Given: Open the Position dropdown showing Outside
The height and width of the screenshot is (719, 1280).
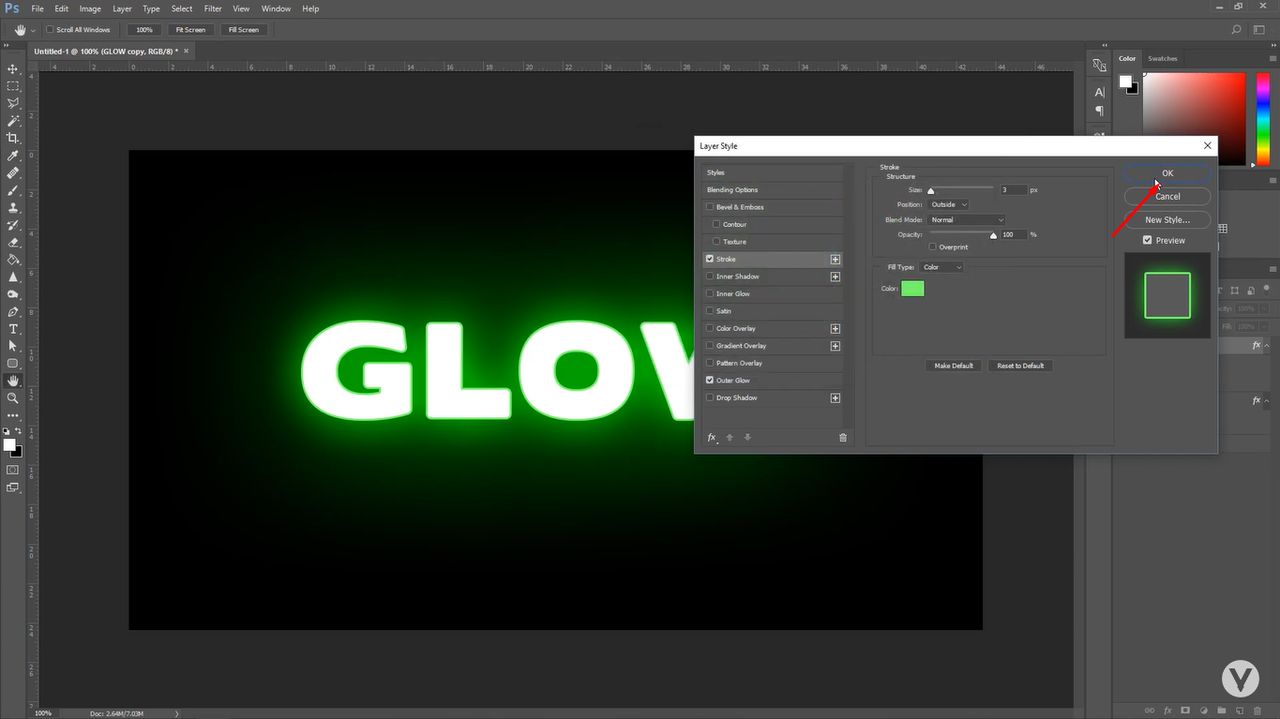Looking at the screenshot, I should click(948, 204).
